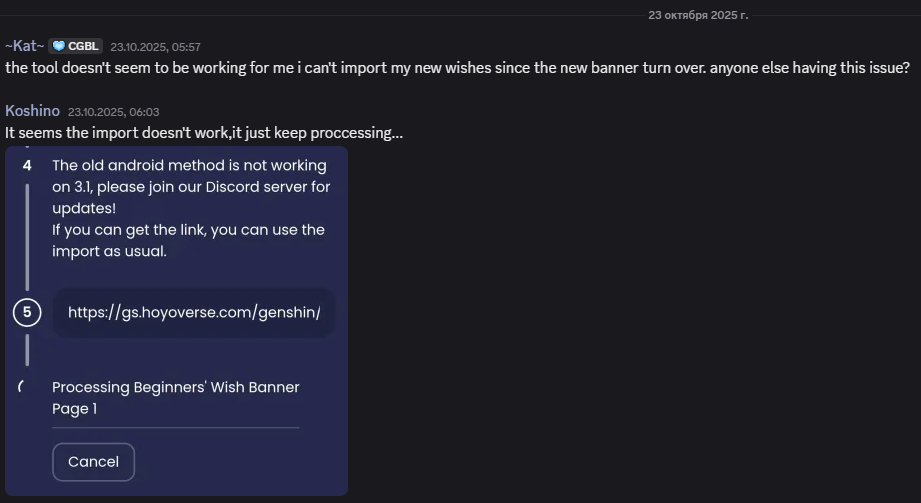Click the vertical connector line below step 5
The height and width of the screenshot is (503, 921).
27,350
